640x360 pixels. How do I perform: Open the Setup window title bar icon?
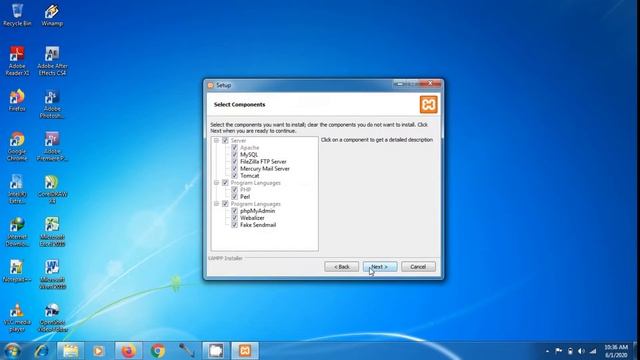[211, 85]
